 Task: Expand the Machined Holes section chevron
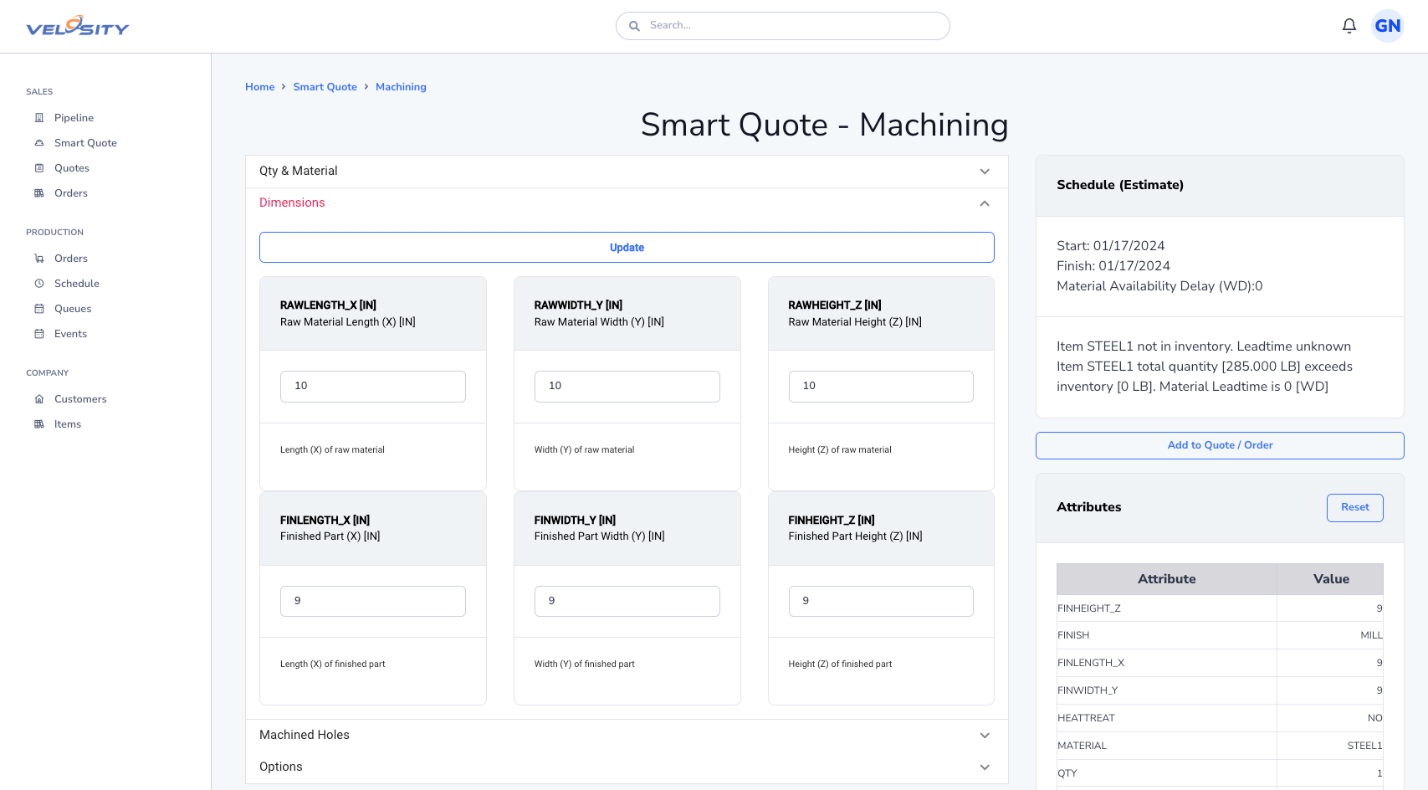pyautogui.click(x=984, y=735)
